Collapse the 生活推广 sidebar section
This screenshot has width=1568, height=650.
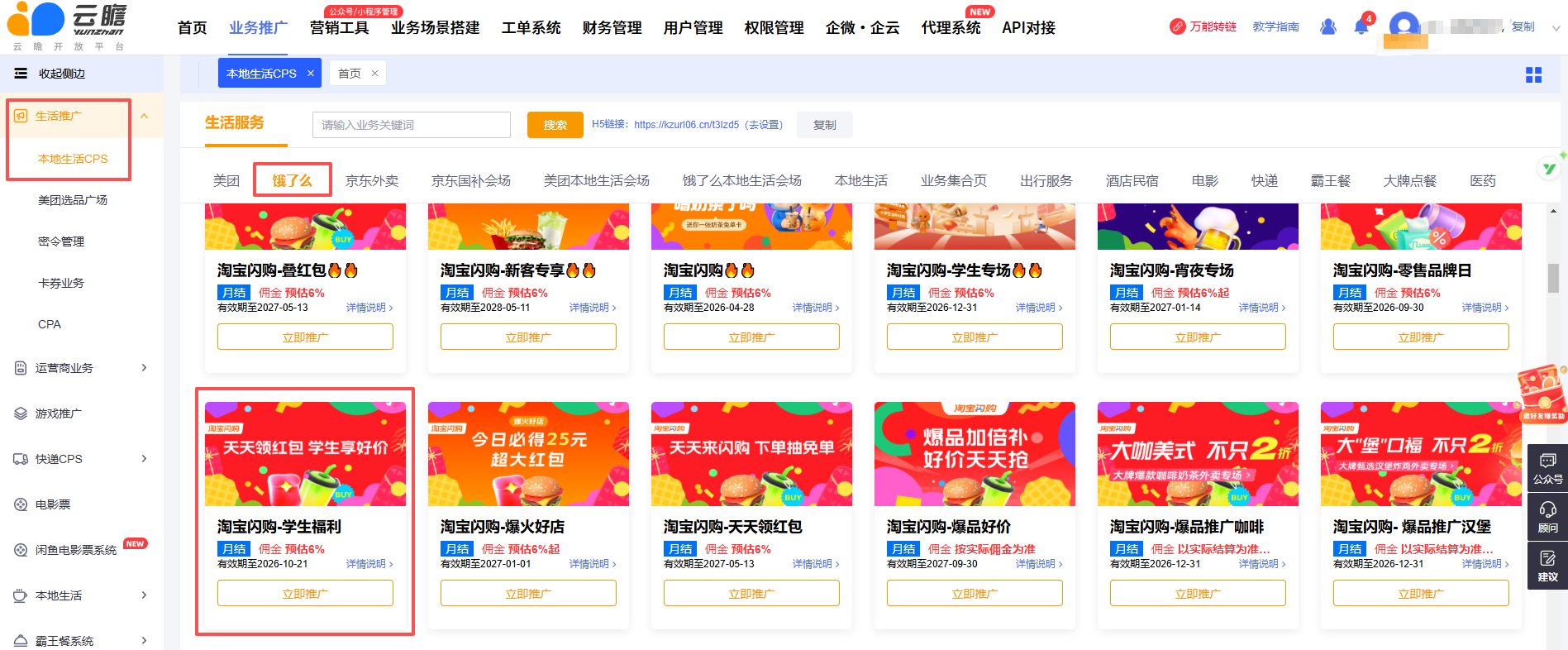coord(145,116)
